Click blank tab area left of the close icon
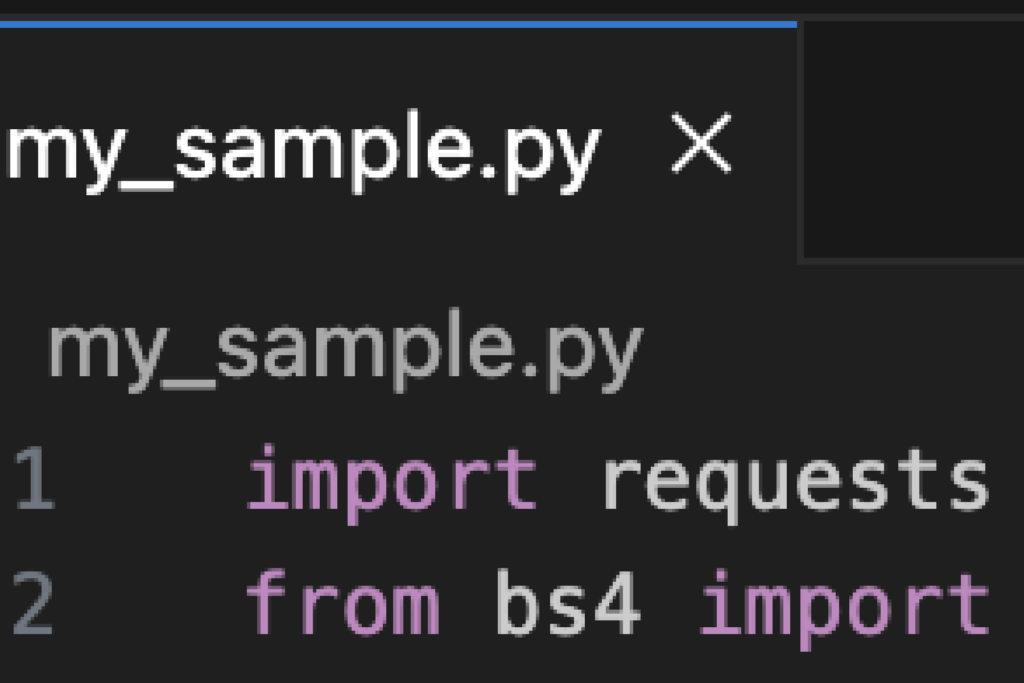1024x683 pixels. [x=636, y=150]
